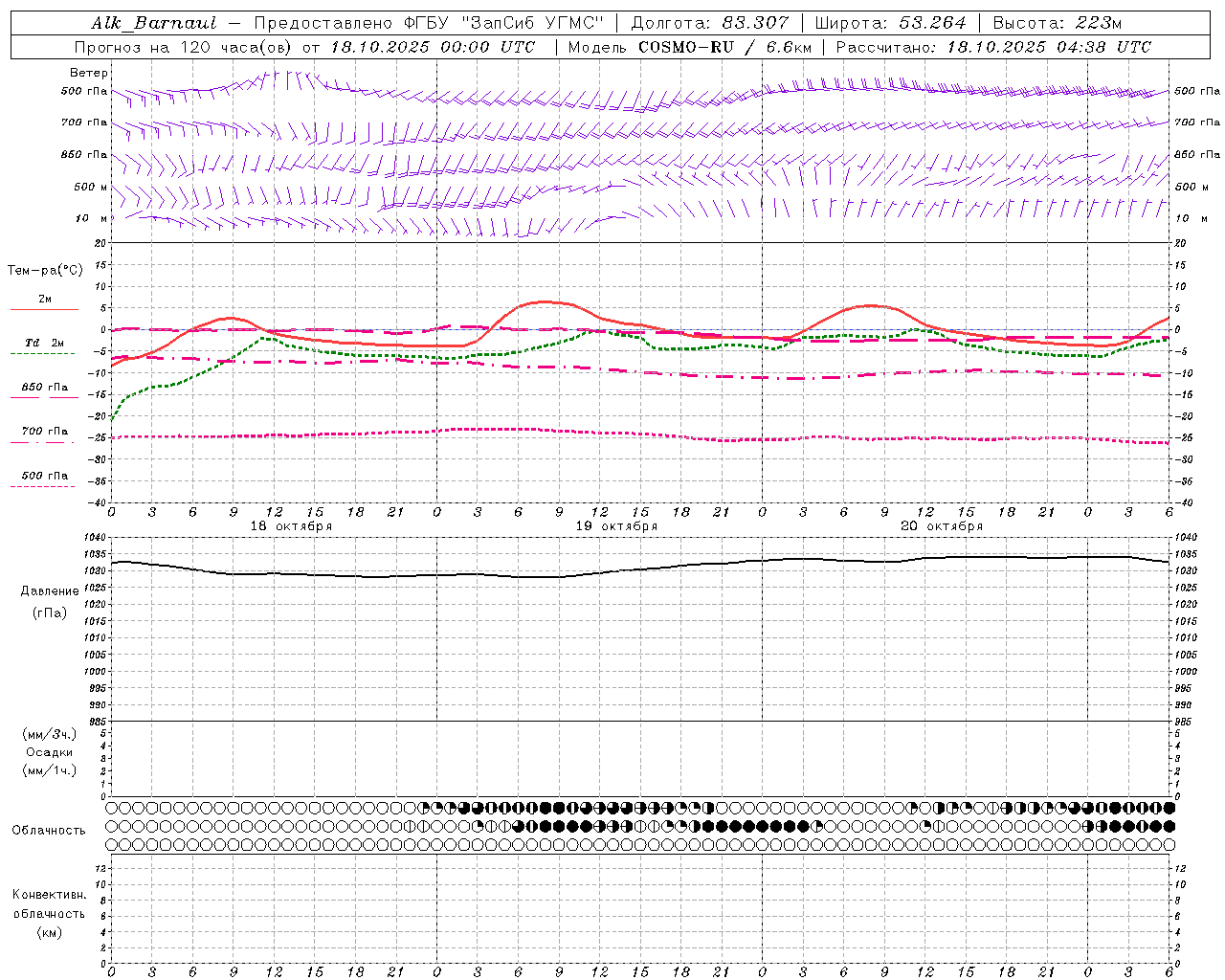Click the computed time 18.10.2025 04:38 UTC
Screen dimensions: 1225x980
(1049, 47)
